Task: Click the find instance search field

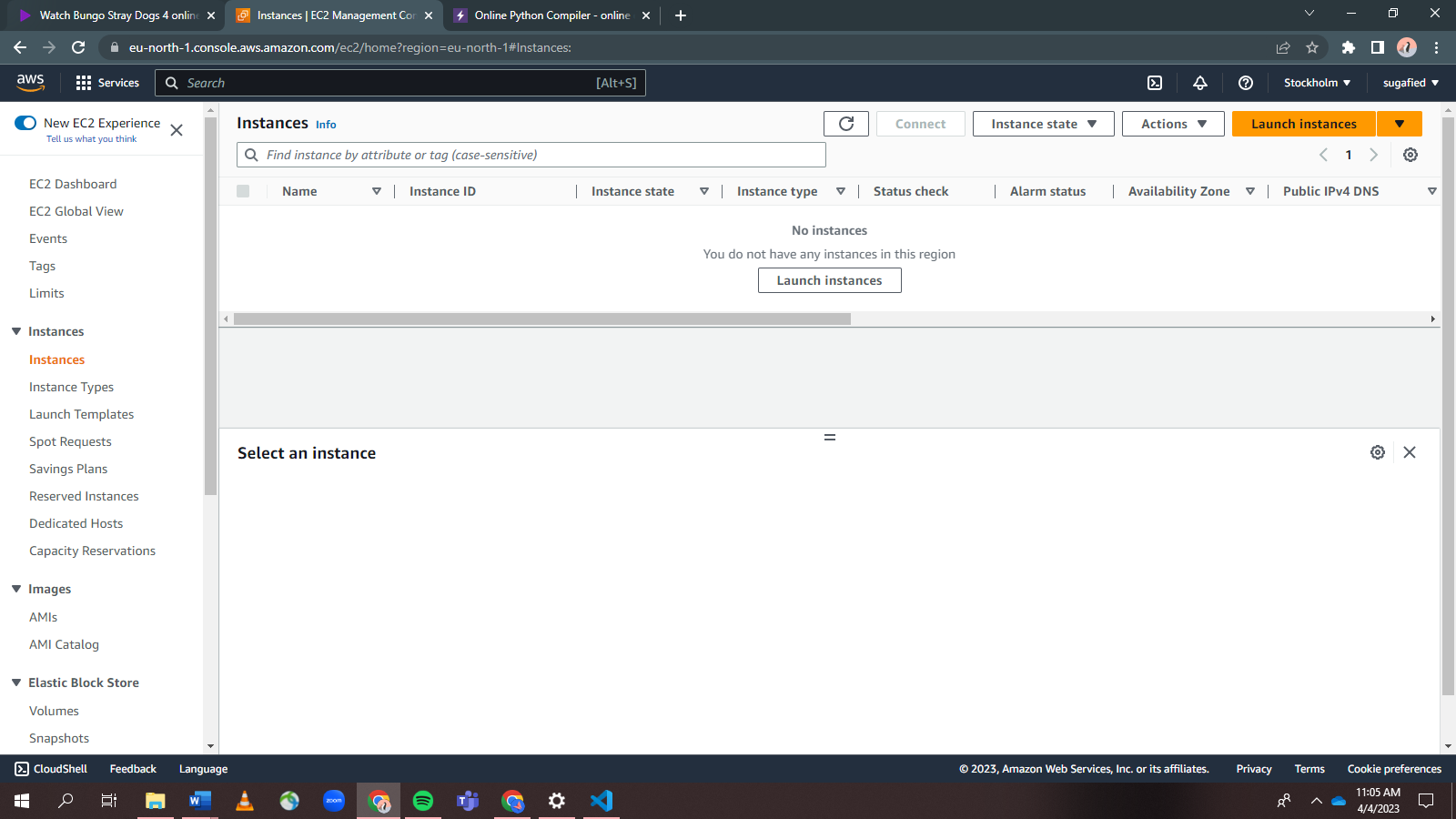Action: [x=531, y=155]
